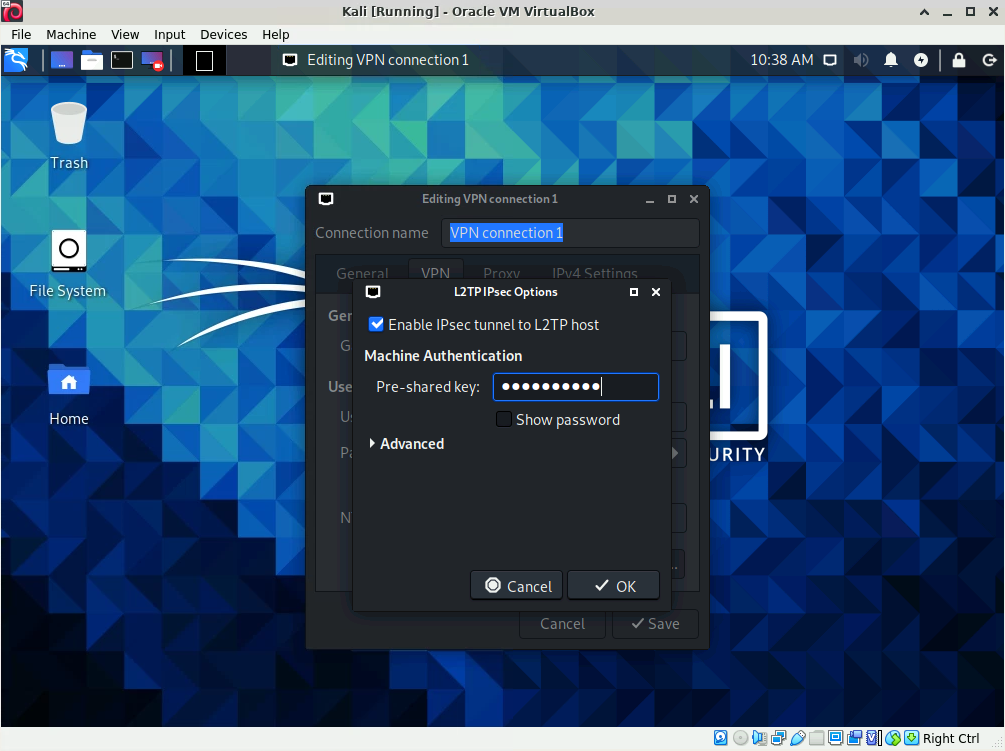Expand the Advanced section

[406, 443]
